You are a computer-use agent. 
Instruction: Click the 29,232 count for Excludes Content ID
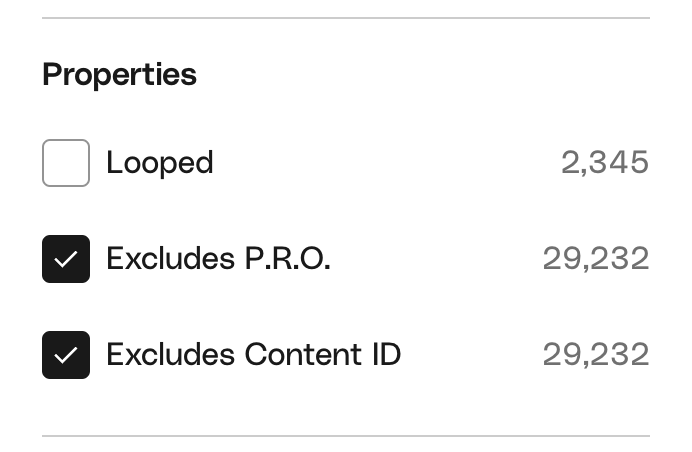pos(596,355)
